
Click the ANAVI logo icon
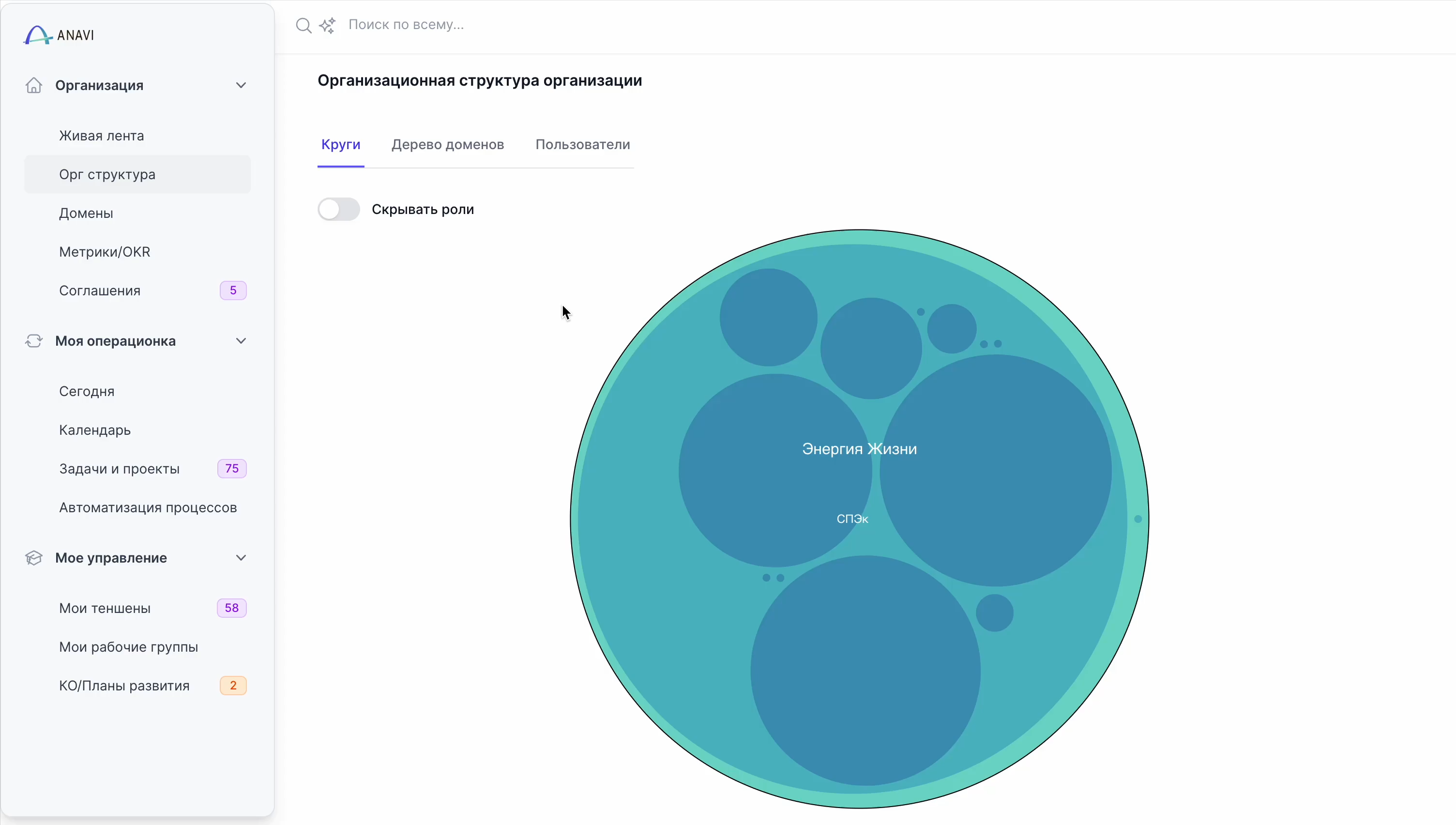pos(37,35)
